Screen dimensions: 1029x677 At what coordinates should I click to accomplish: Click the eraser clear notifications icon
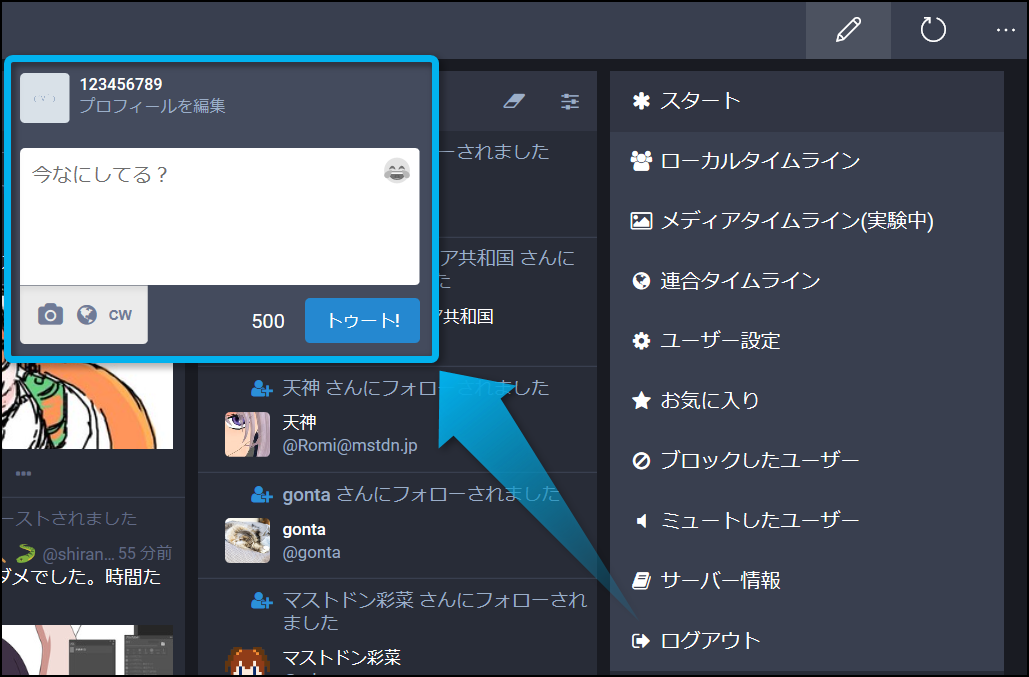point(513,101)
